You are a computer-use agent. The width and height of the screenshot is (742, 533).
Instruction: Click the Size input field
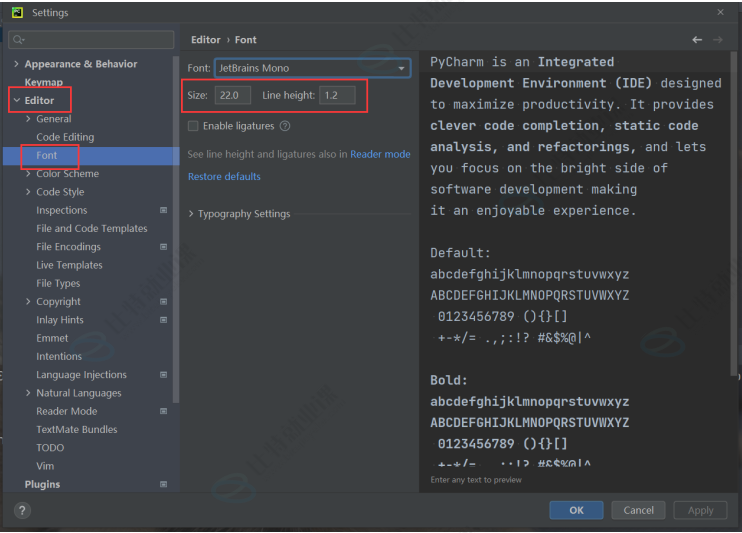(x=233, y=95)
